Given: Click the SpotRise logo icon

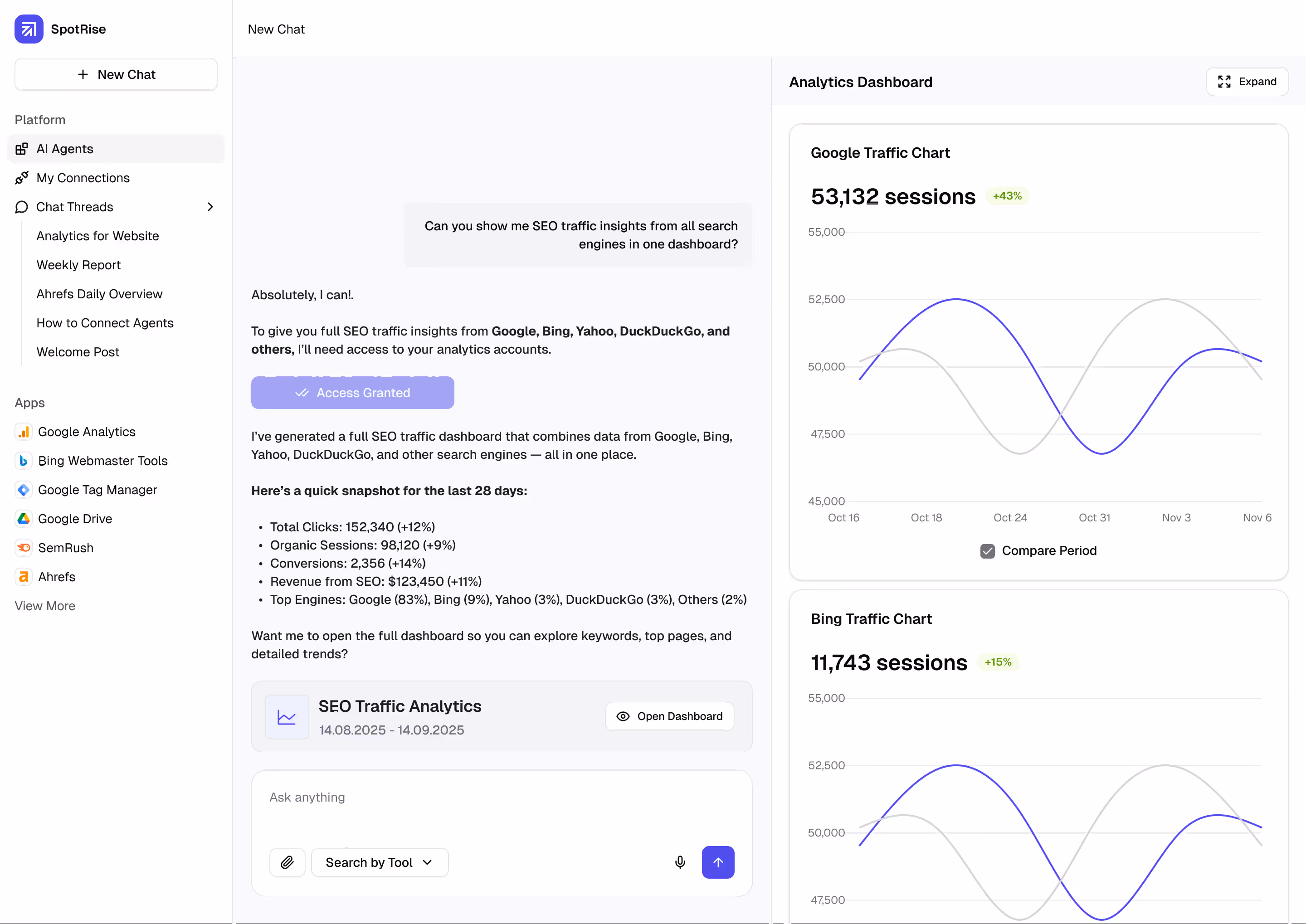Looking at the screenshot, I should coord(29,29).
